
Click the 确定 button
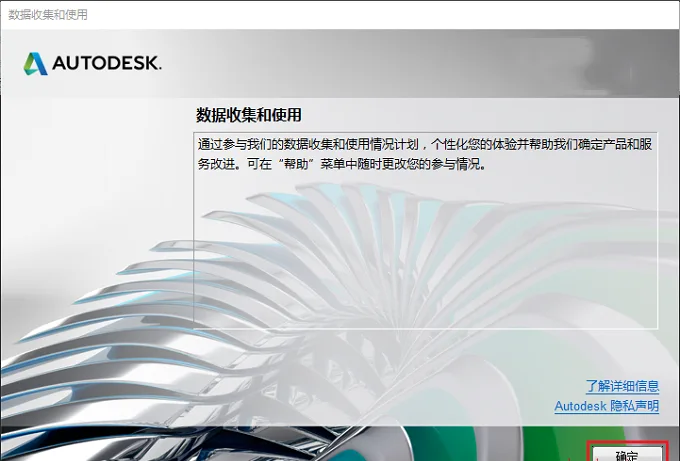click(627, 454)
